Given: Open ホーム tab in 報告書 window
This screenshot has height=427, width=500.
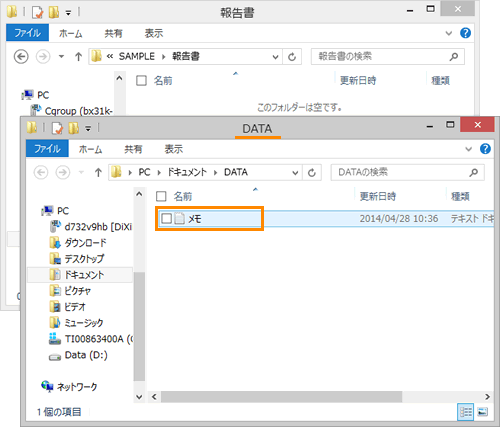Looking at the screenshot, I should (x=71, y=33).
